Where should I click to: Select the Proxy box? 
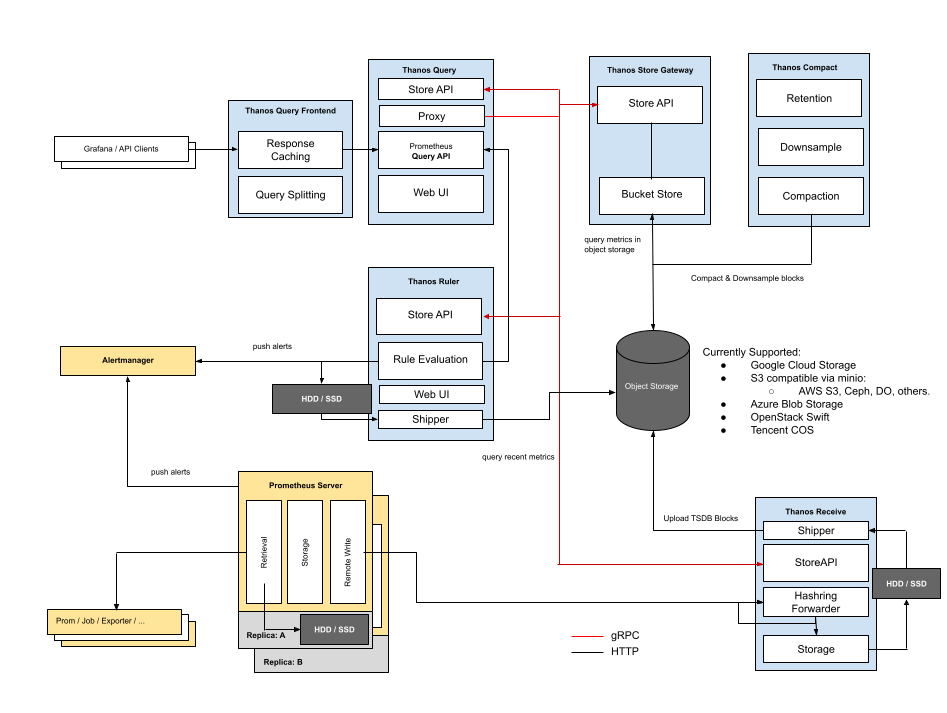(x=431, y=116)
